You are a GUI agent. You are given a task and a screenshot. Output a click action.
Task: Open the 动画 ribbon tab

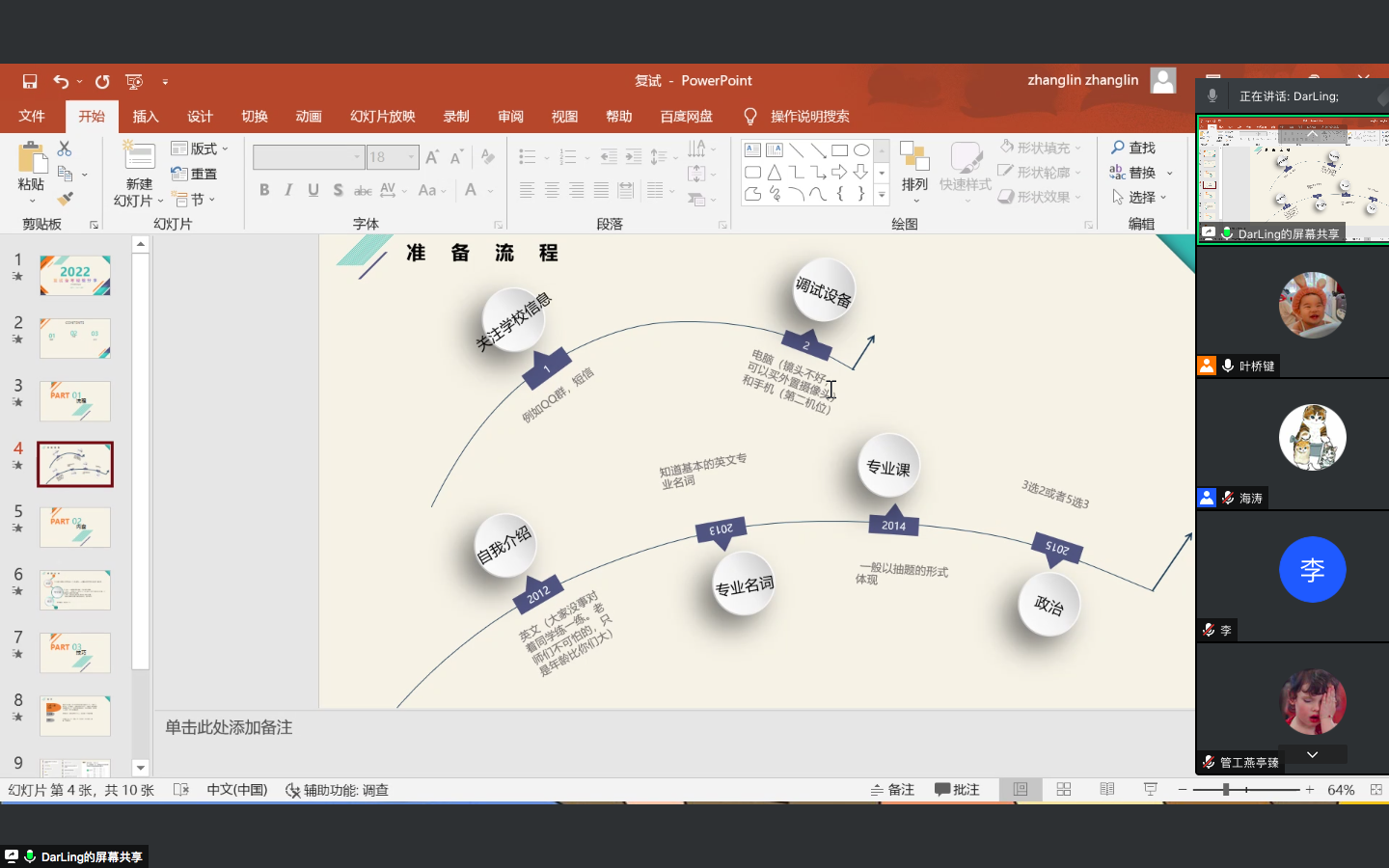(309, 117)
